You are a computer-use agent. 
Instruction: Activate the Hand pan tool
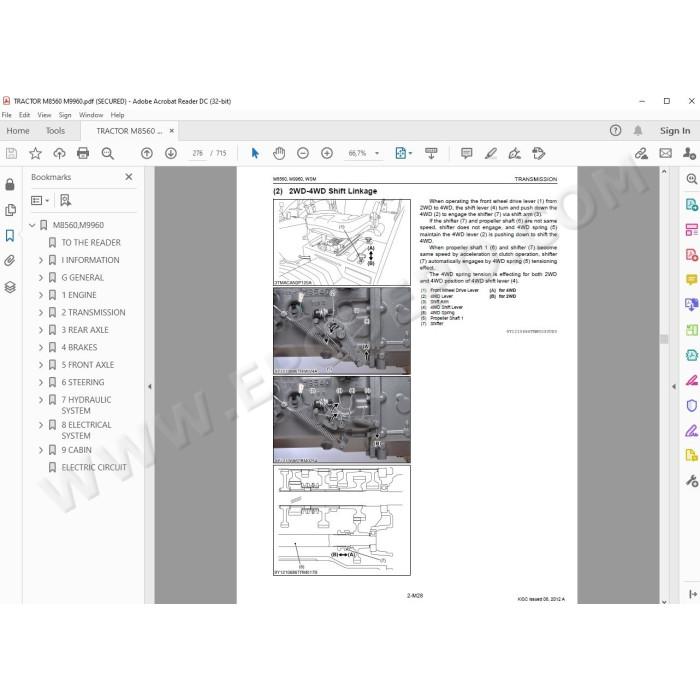click(279, 154)
